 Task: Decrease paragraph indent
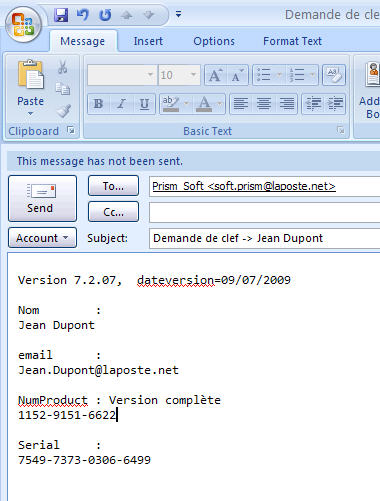point(313,104)
